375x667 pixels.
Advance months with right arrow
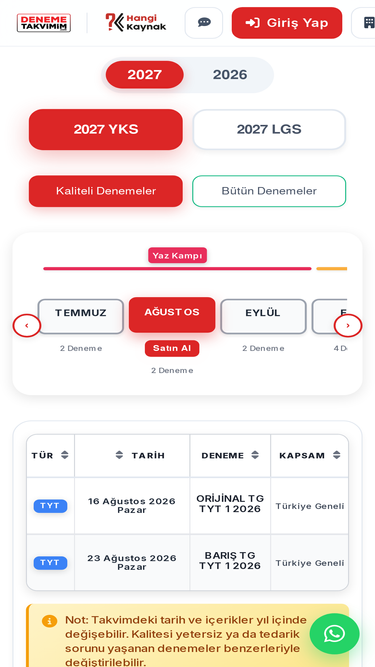click(x=348, y=326)
